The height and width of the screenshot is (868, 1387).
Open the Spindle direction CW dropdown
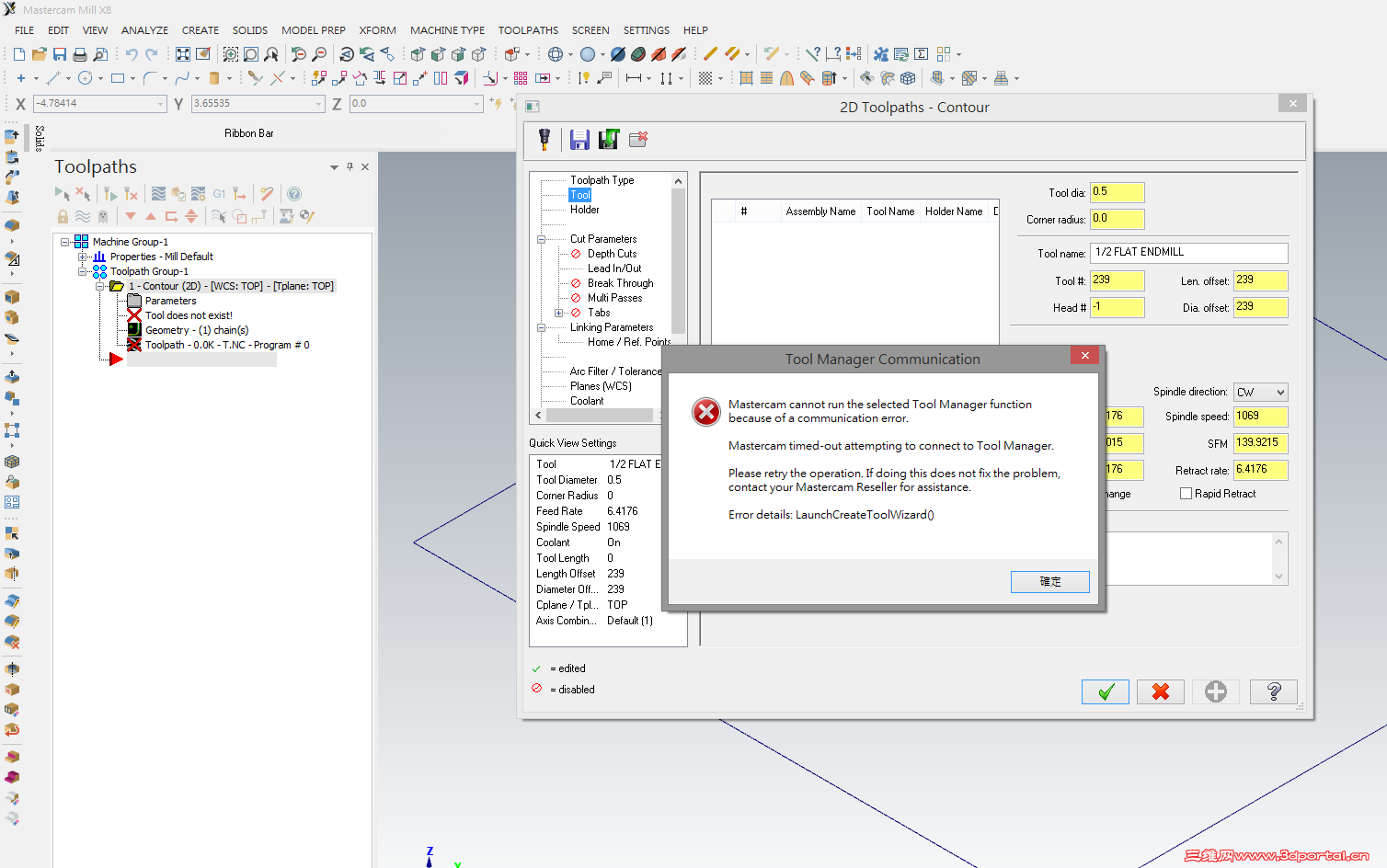click(x=1280, y=393)
